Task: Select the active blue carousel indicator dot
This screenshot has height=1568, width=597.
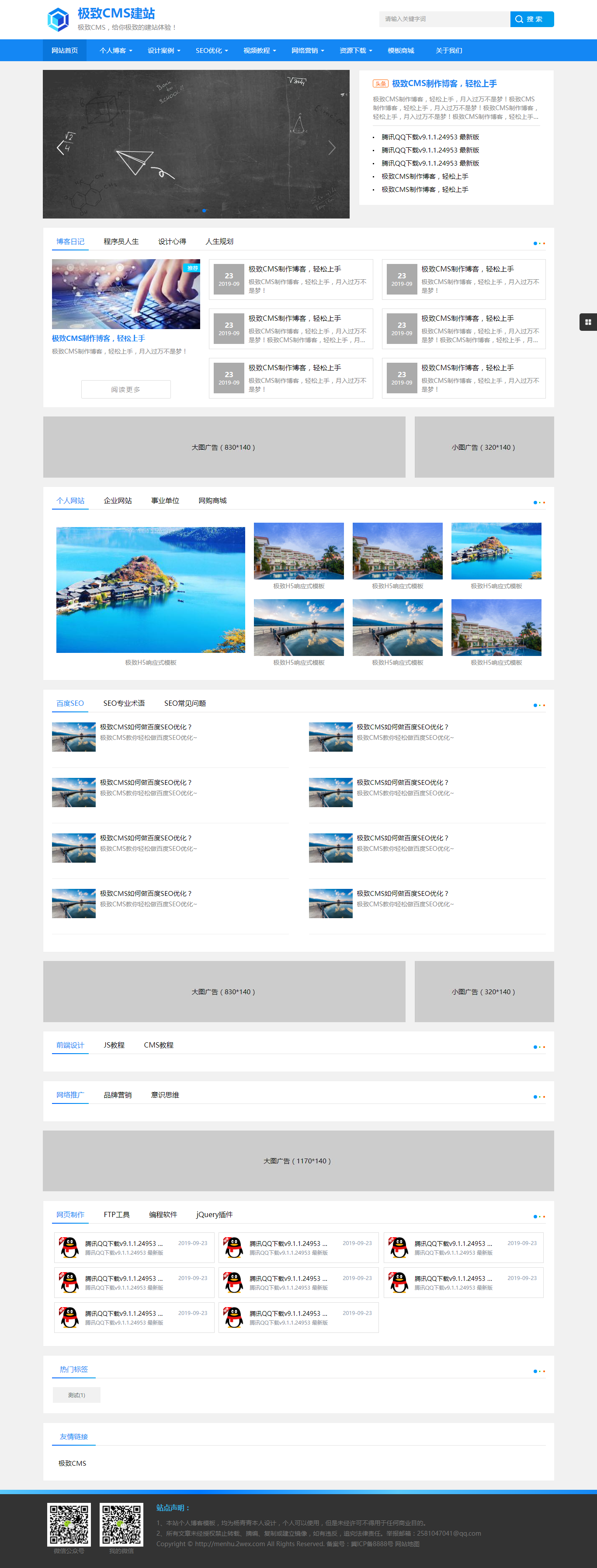Action: pos(205,211)
